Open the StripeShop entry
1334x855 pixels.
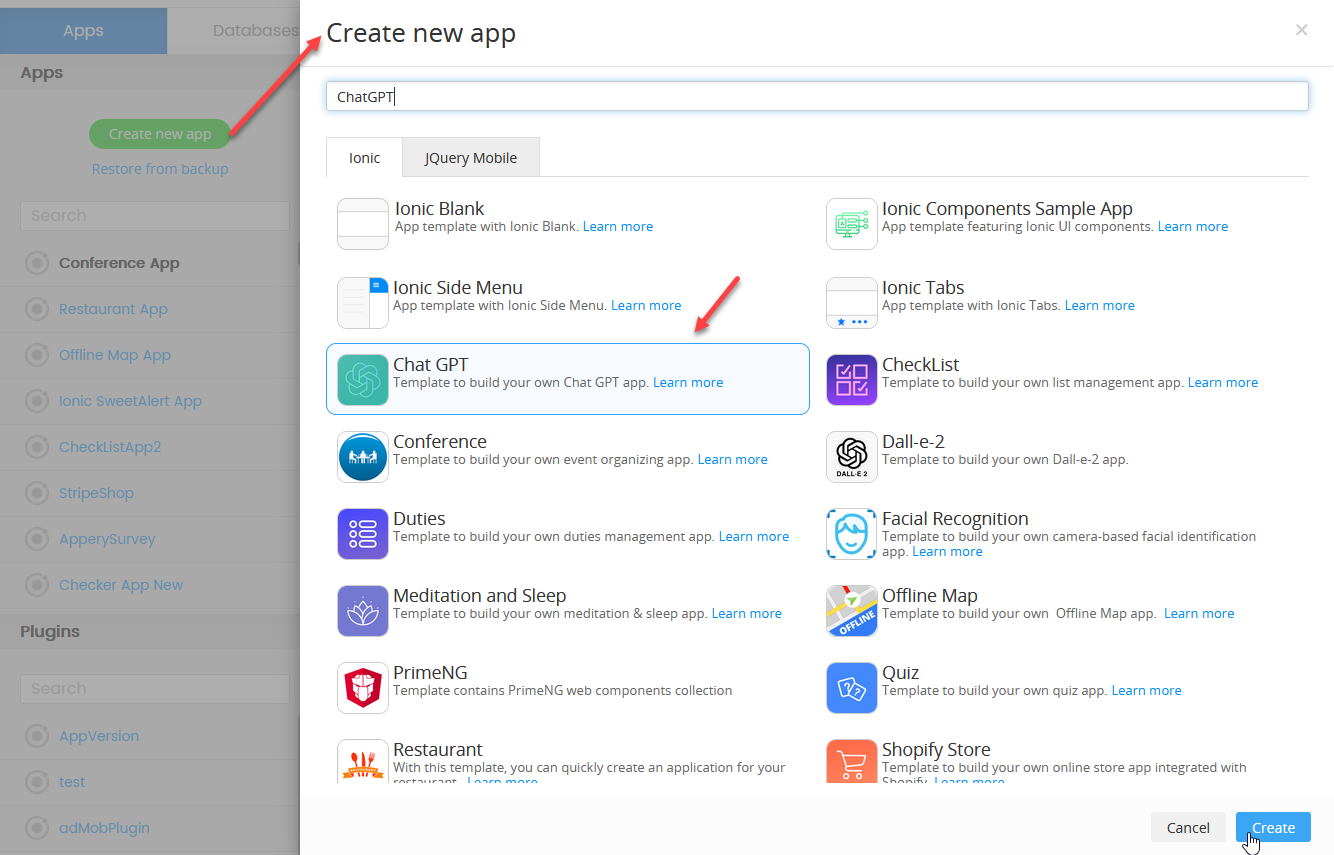[x=96, y=493]
